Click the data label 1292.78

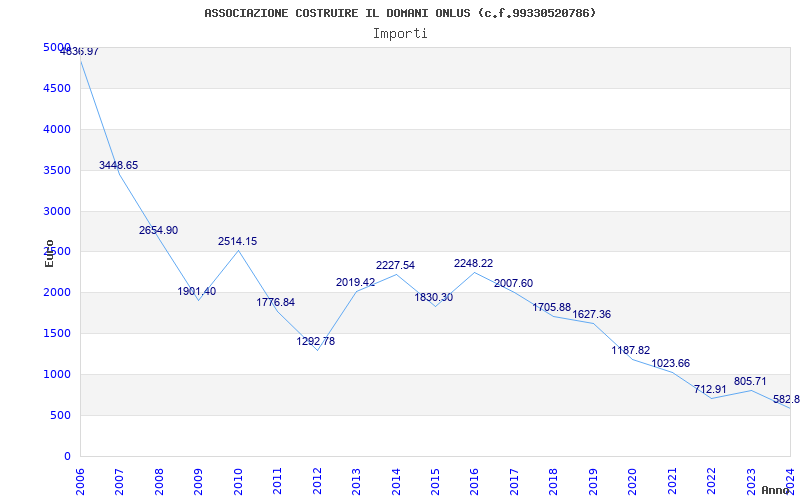316,341
